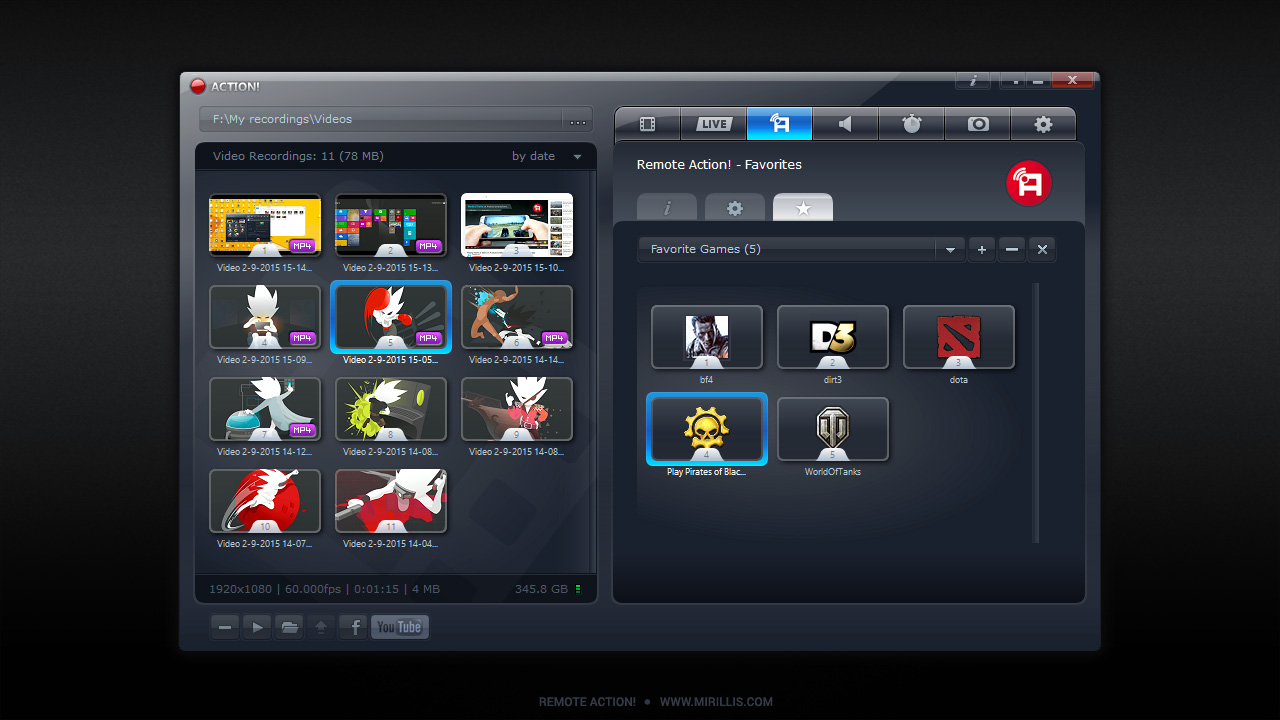1280x720 pixels.
Task: Delete selected recording with bottom minus button
Action: [x=225, y=627]
